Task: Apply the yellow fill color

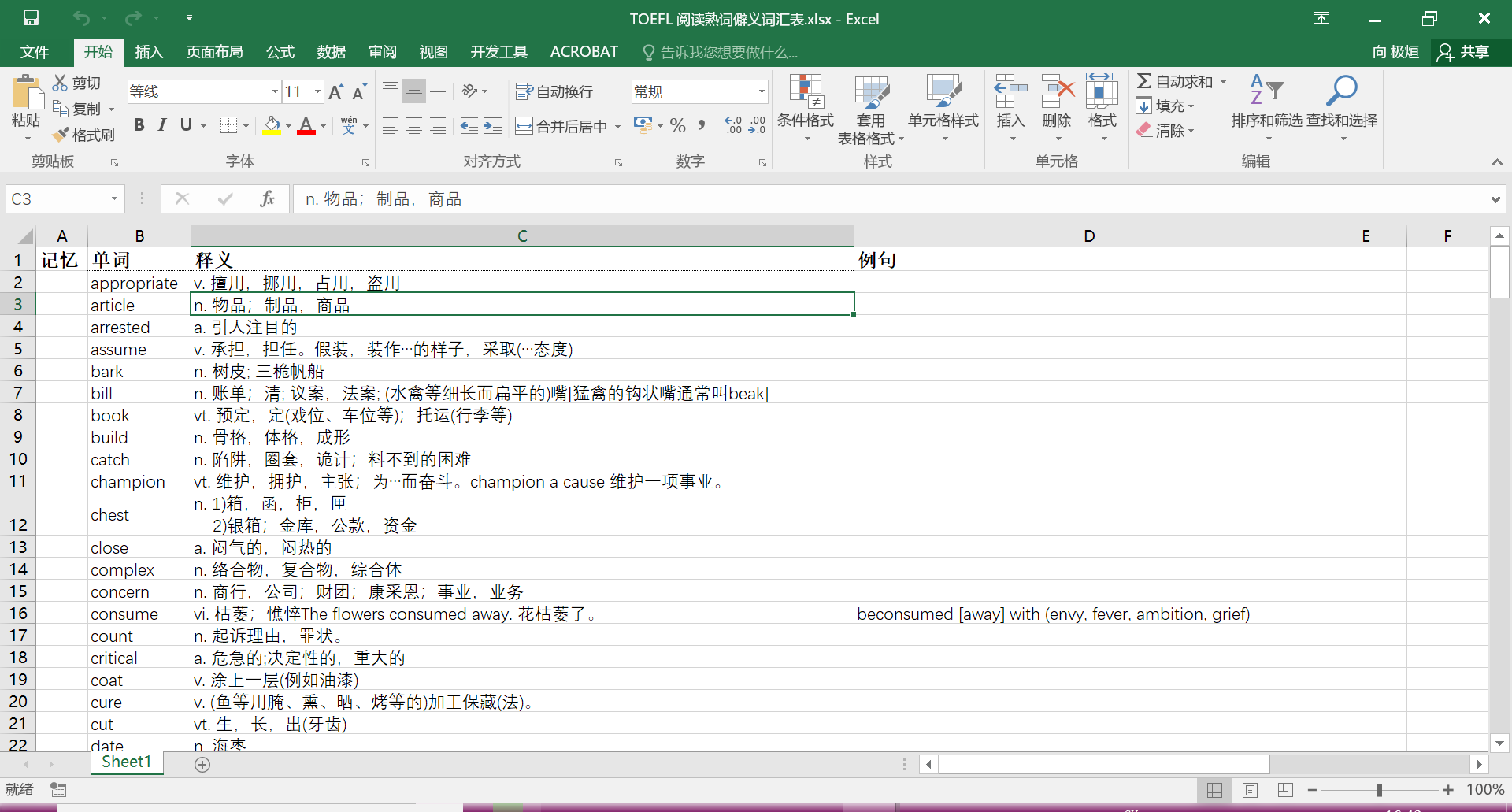Action: click(x=272, y=125)
